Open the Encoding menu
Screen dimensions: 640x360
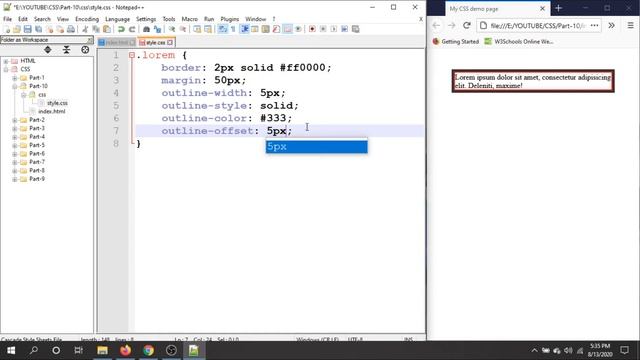click(x=87, y=19)
